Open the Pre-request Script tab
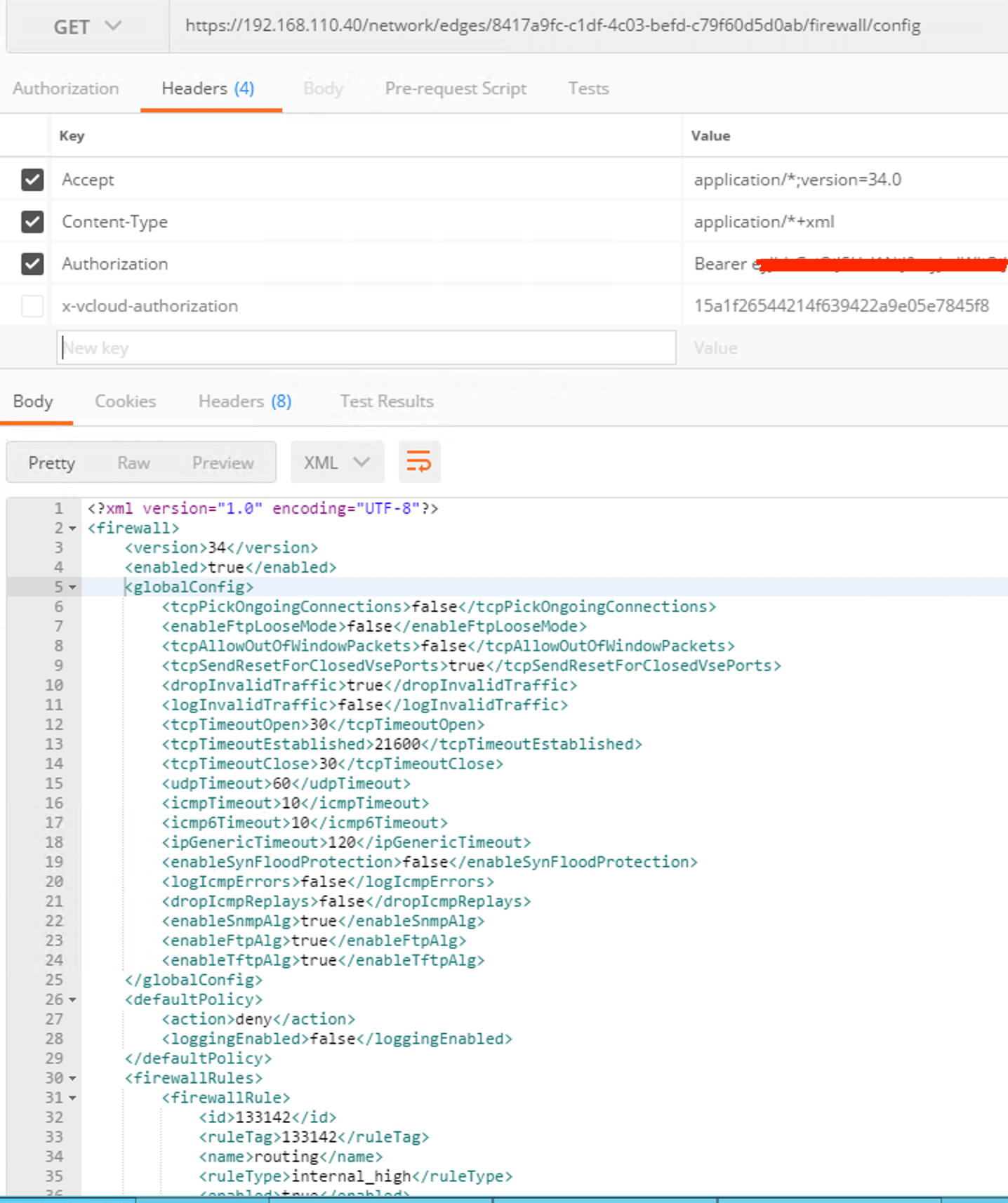Screen dimensions: 1008x1203 pyautogui.click(x=456, y=88)
